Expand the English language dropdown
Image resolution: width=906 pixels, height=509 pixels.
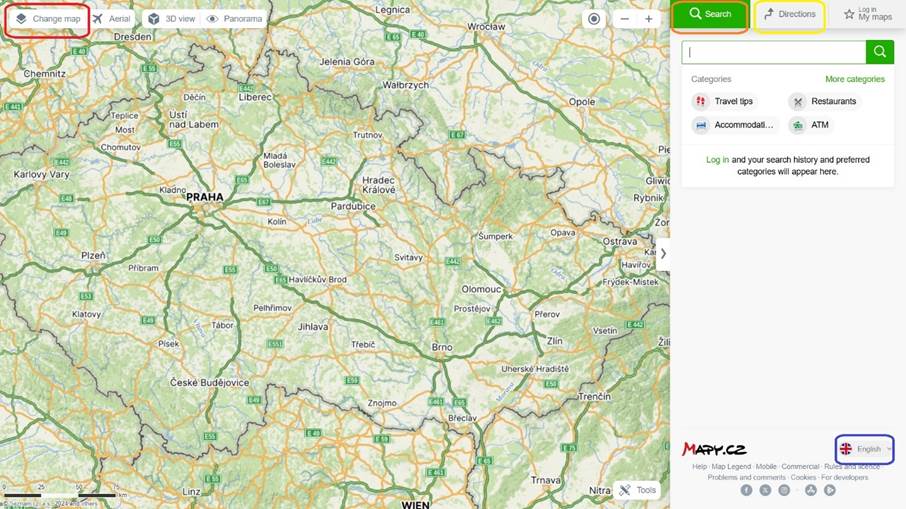pos(865,449)
